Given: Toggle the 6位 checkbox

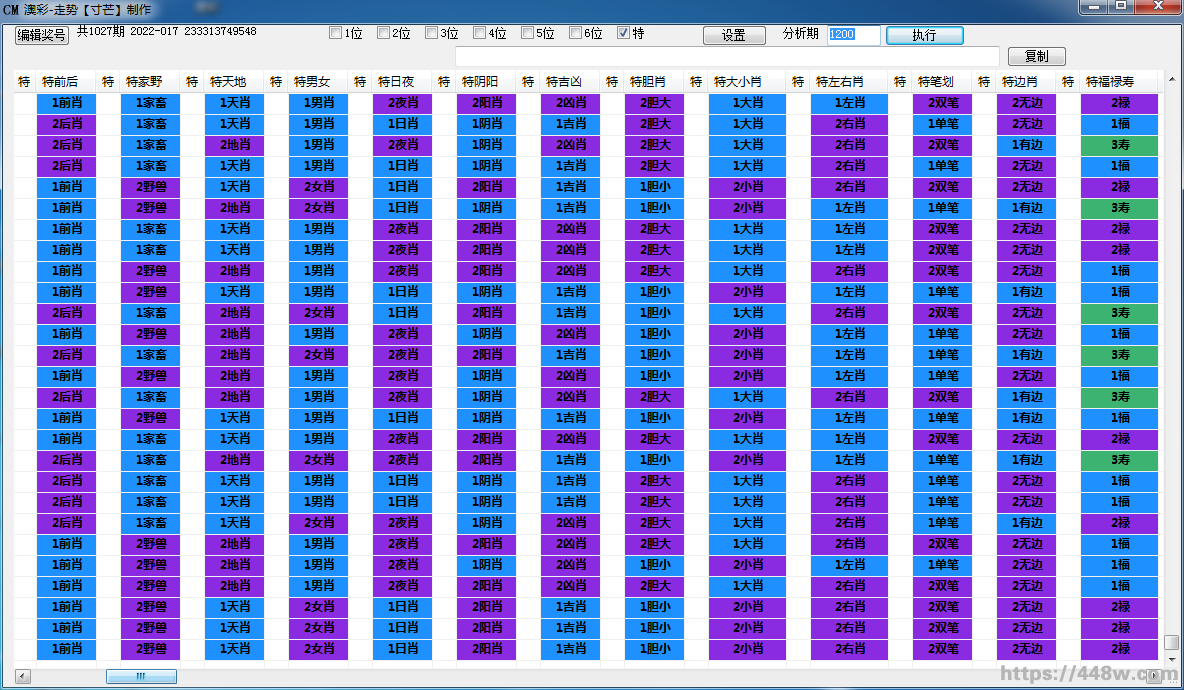Looking at the screenshot, I should (576, 33).
